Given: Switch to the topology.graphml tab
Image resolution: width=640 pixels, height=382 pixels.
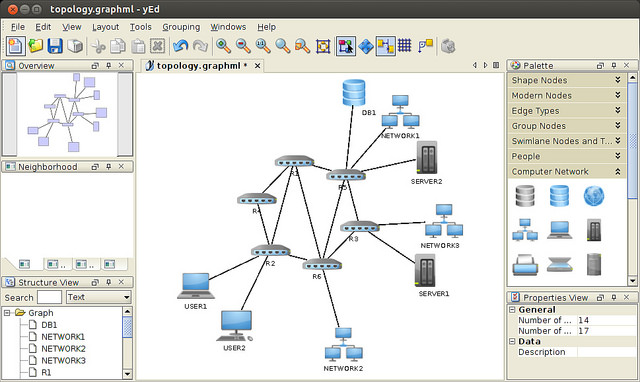Looking at the screenshot, I should (x=198, y=66).
